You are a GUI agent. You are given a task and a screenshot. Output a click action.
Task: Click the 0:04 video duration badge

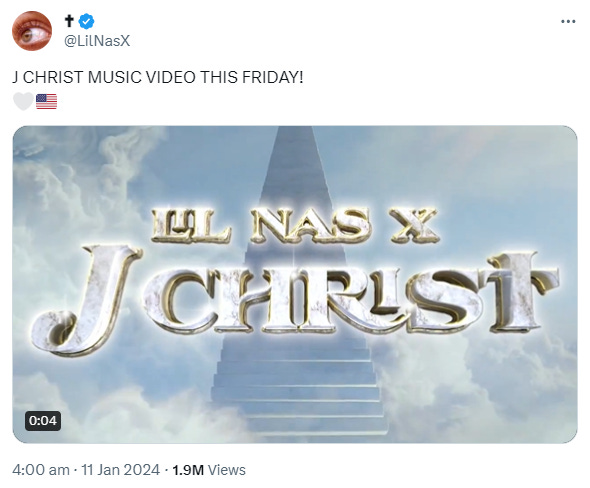[43, 420]
